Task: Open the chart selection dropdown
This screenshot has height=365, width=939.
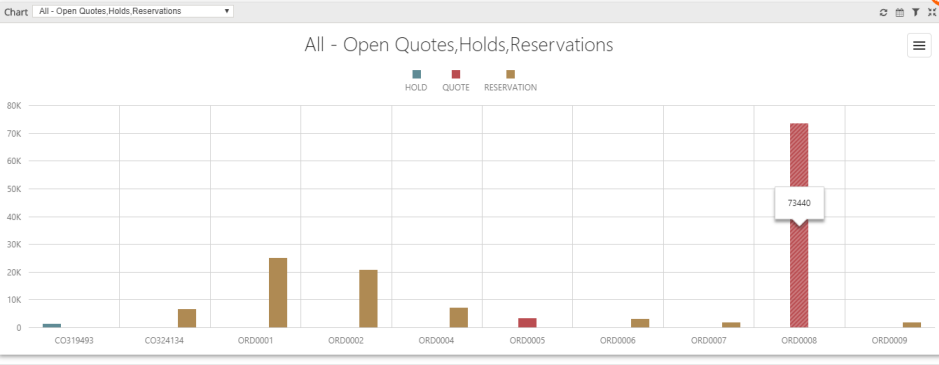Action: pyautogui.click(x=133, y=11)
